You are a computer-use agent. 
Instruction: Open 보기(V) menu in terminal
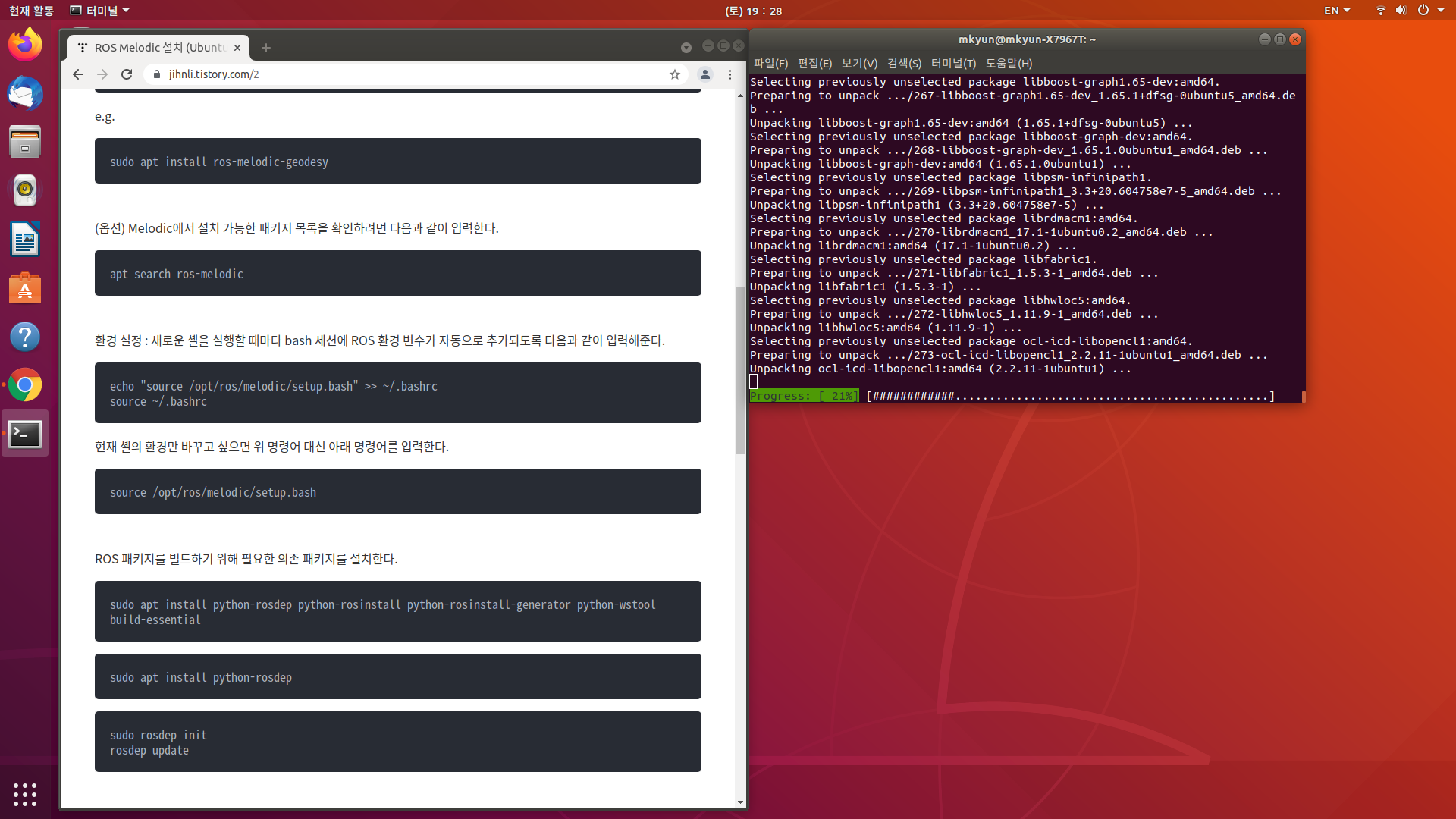(x=859, y=63)
